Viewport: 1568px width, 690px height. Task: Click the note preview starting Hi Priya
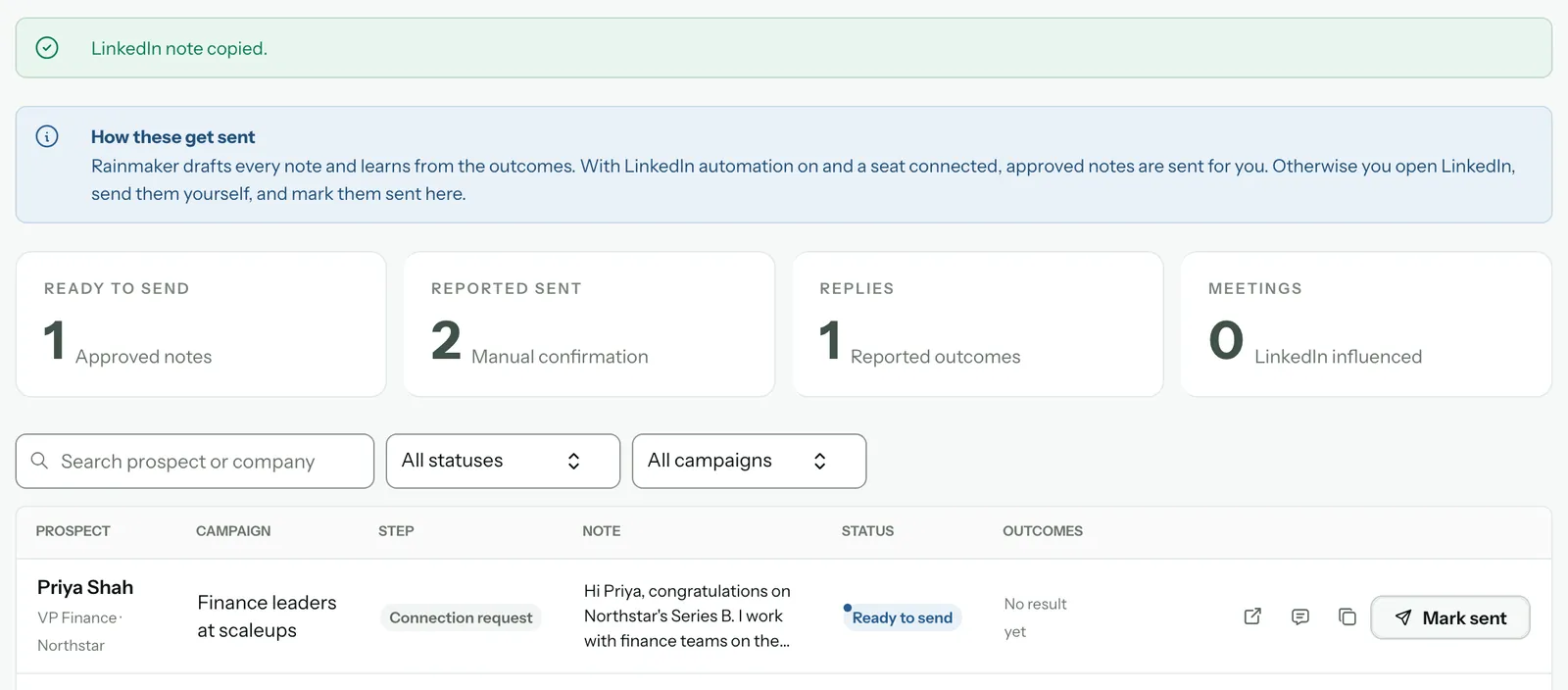click(687, 616)
